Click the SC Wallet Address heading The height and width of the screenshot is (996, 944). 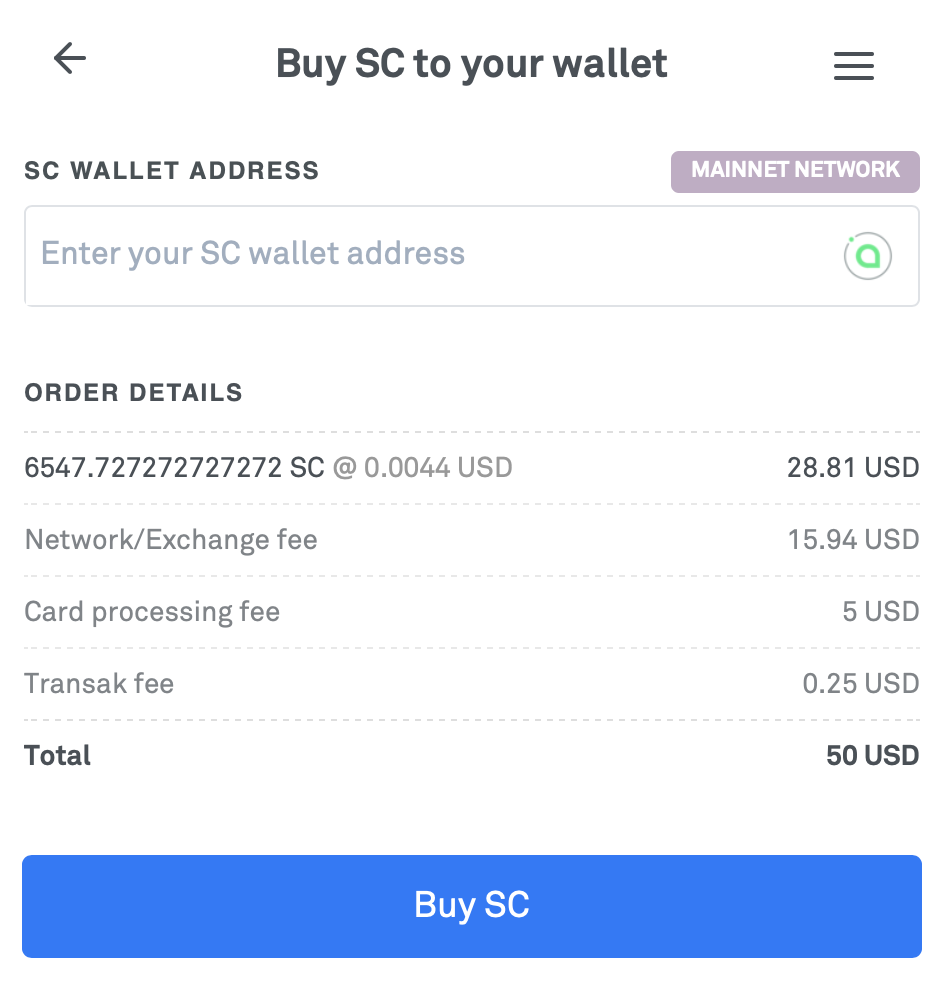click(172, 171)
